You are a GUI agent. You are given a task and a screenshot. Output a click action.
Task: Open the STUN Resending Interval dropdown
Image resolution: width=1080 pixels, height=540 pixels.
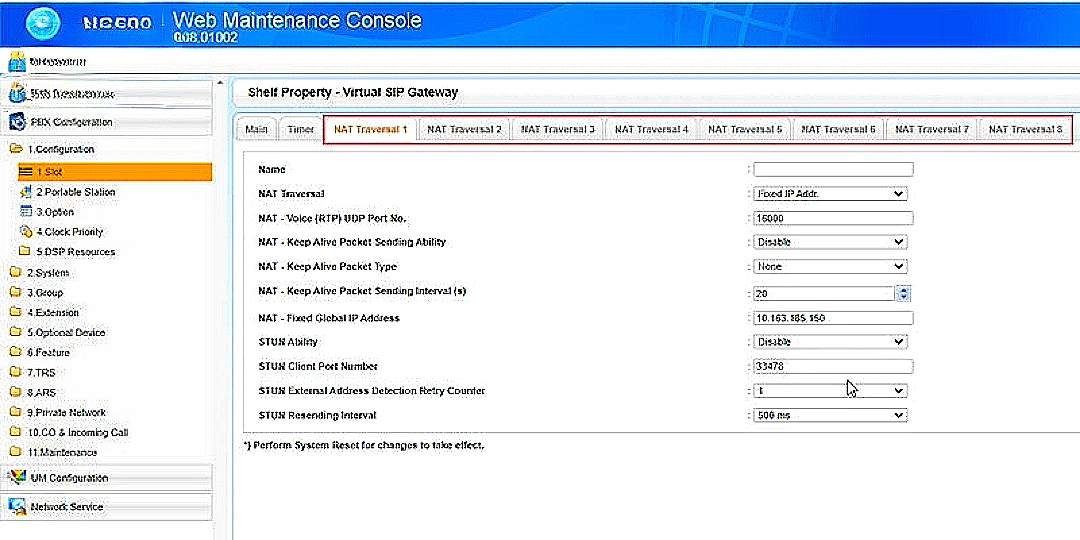(829, 415)
